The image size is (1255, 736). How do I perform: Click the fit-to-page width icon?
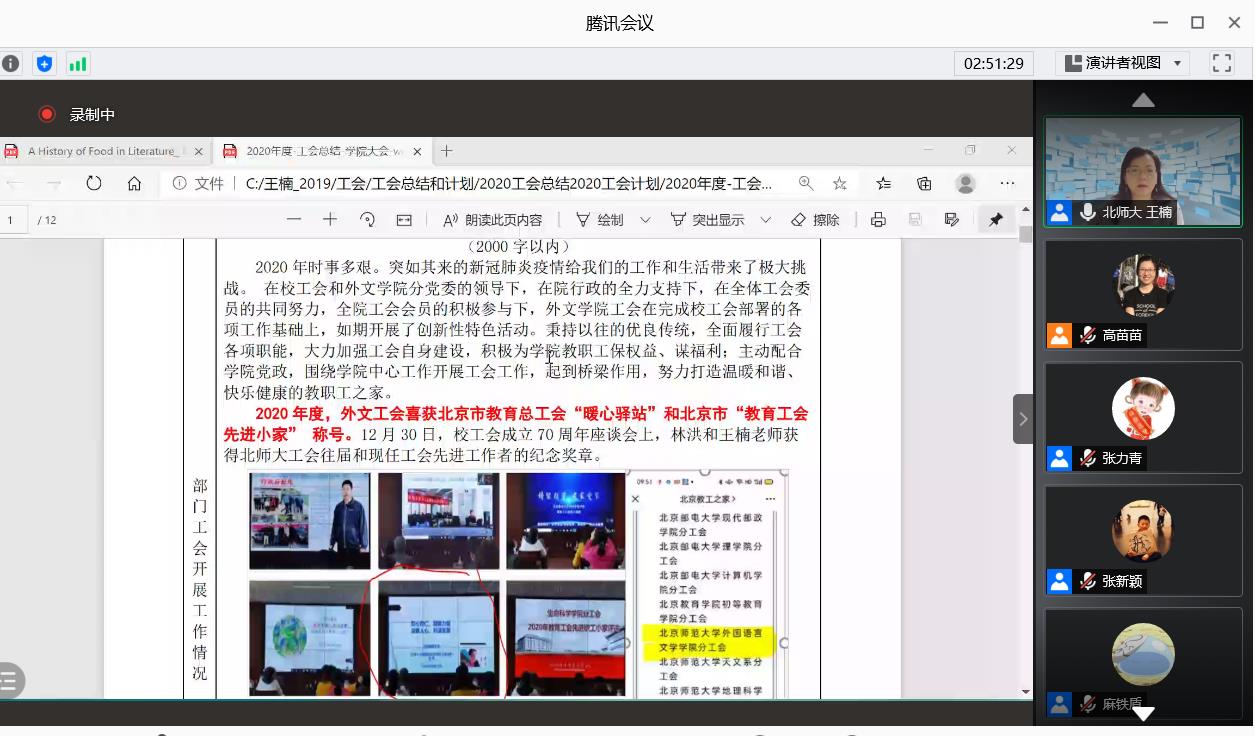coord(404,220)
